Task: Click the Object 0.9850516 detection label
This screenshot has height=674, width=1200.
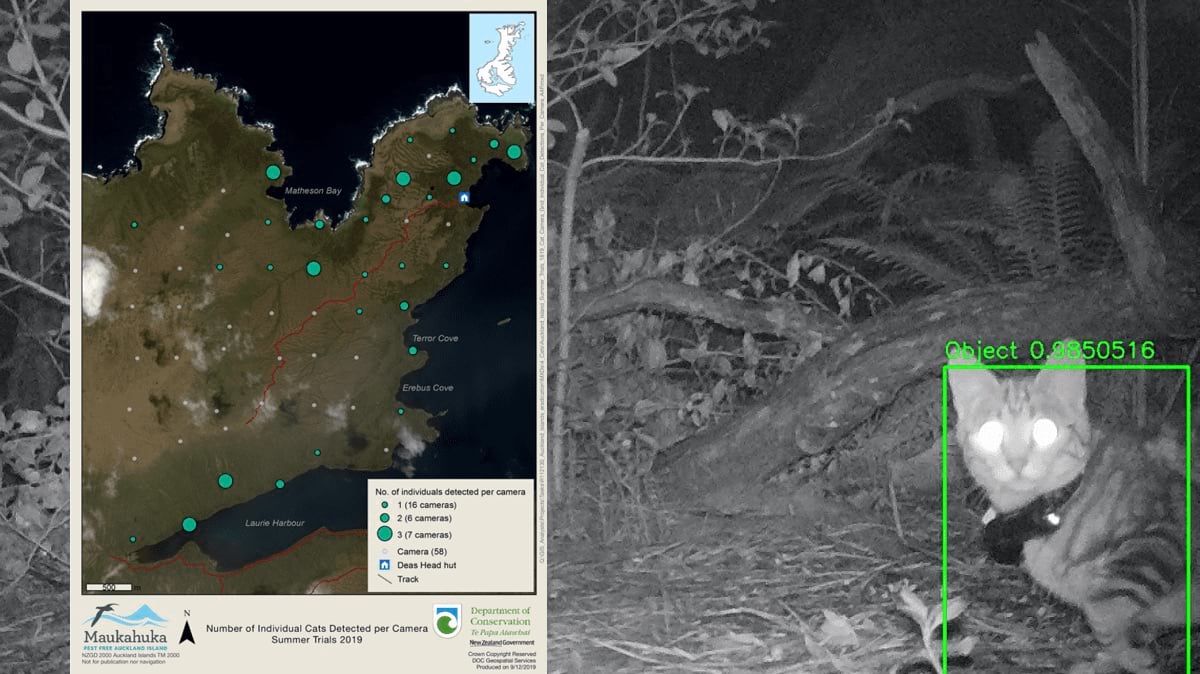Action: coord(1050,351)
